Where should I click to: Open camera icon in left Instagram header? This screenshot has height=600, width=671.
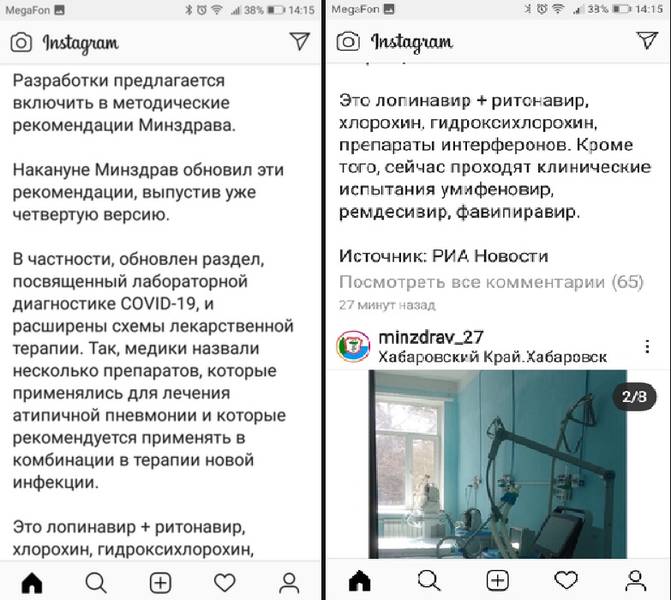click(x=21, y=42)
